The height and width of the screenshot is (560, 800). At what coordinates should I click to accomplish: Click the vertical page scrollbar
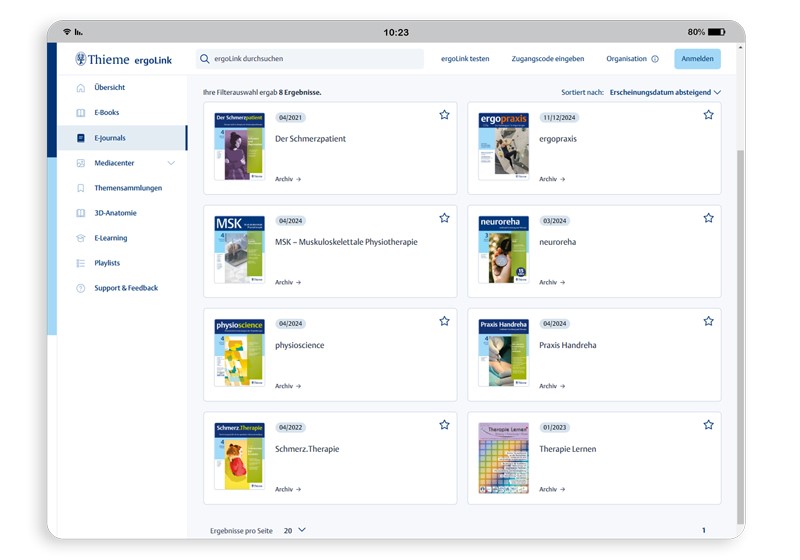(740, 337)
